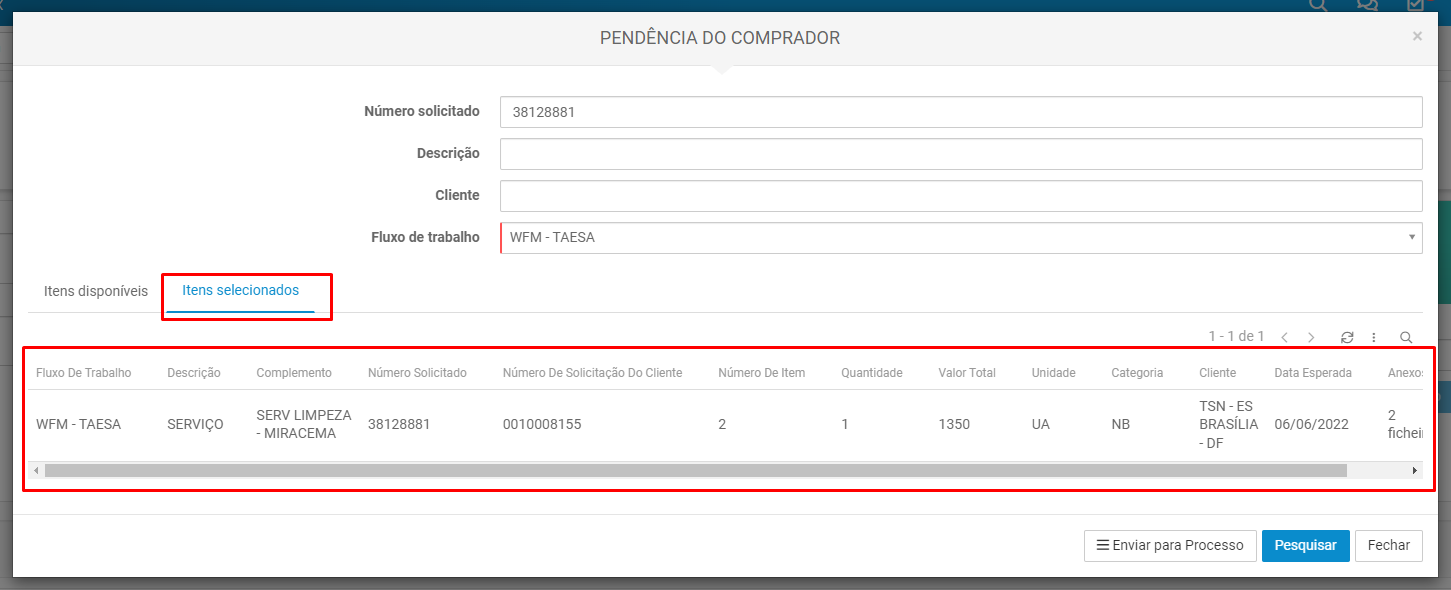Click the Número solicitado input field
Screen dimensions: 1451x590
click(960, 111)
